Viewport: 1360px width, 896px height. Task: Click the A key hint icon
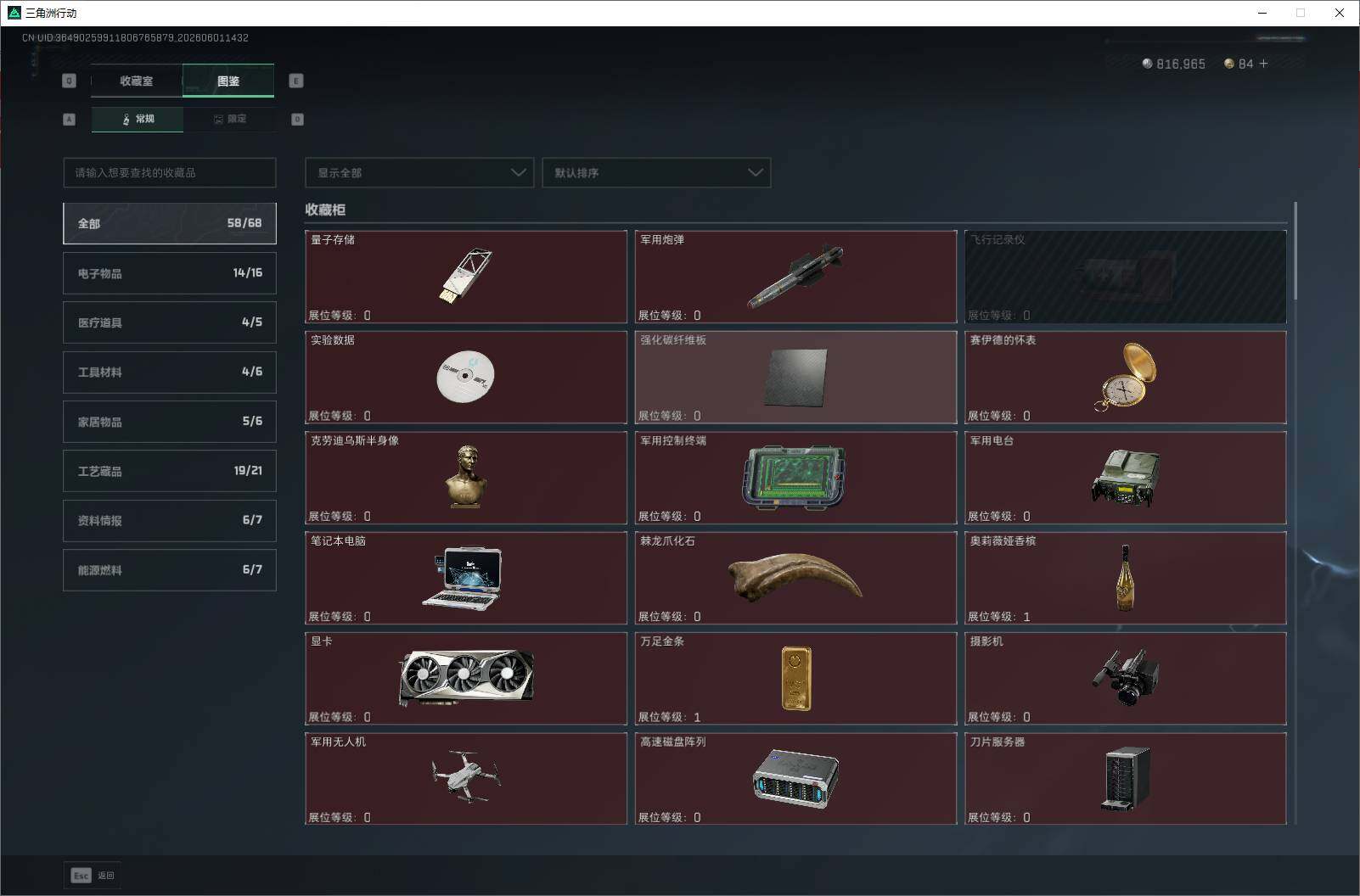pos(69,120)
